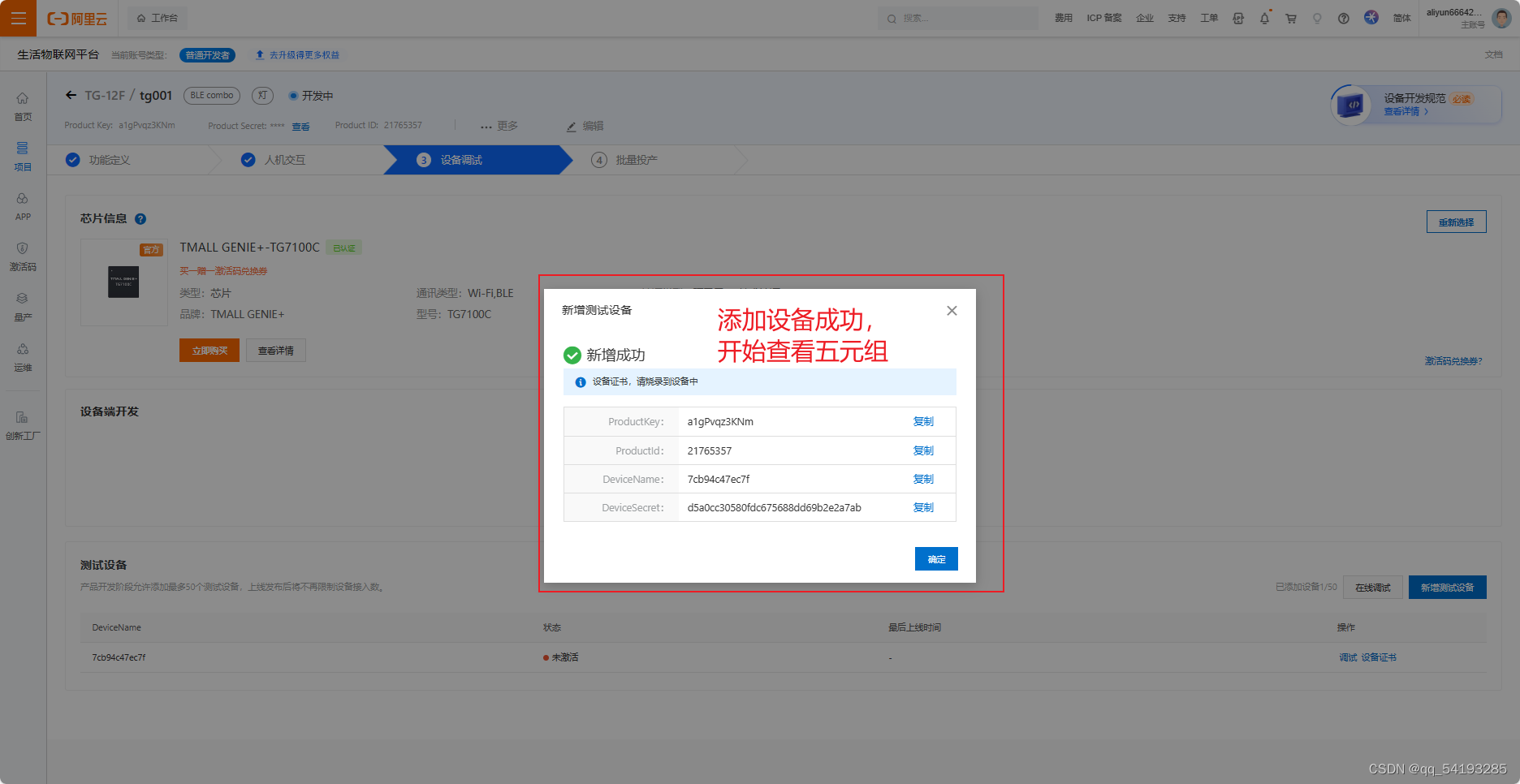Click 查看详情 button under chip info
Image resolution: width=1520 pixels, height=784 pixels.
pos(276,351)
